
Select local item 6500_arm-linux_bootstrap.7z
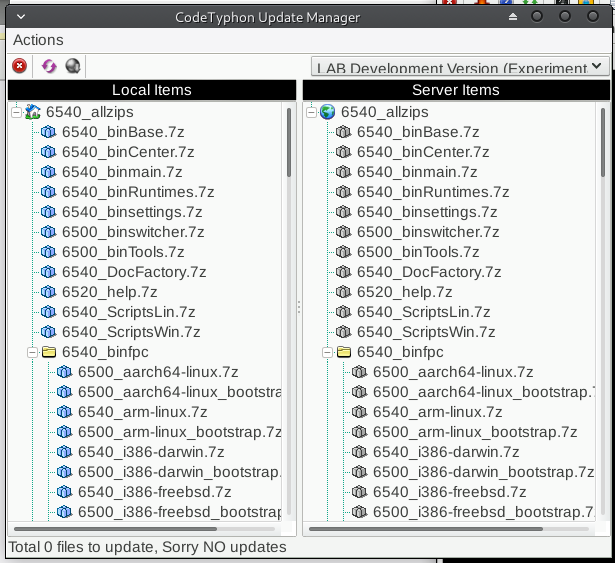pos(179,432)
